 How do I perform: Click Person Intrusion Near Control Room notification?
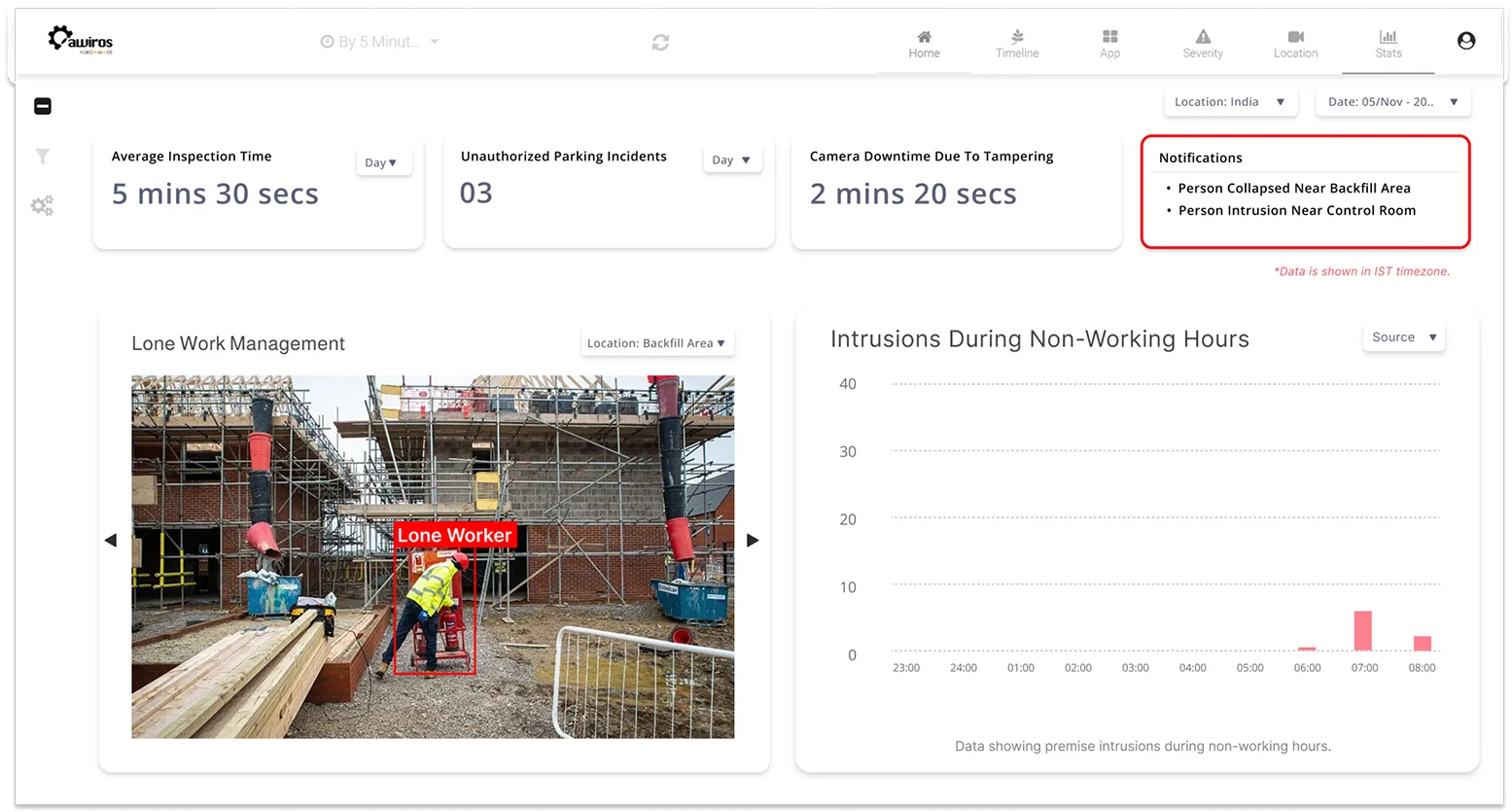tap(1297, 211)
